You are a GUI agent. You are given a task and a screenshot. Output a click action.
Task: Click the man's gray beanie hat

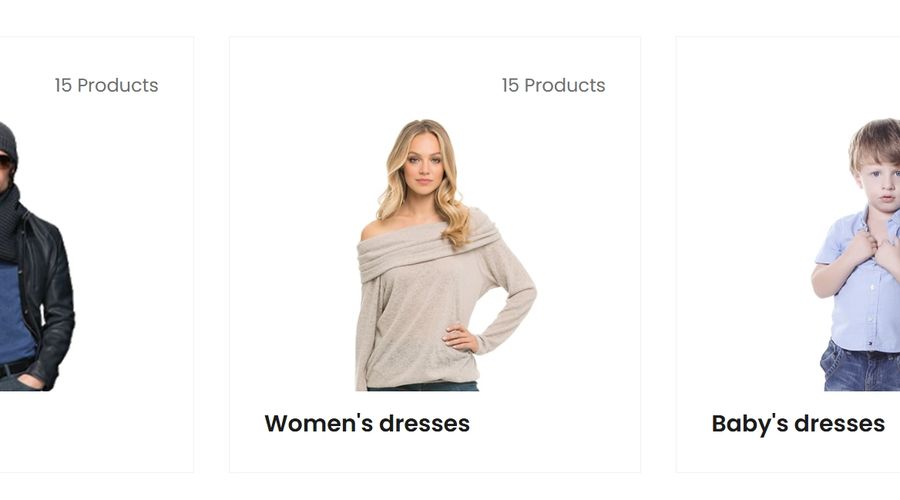pos(7,141)
